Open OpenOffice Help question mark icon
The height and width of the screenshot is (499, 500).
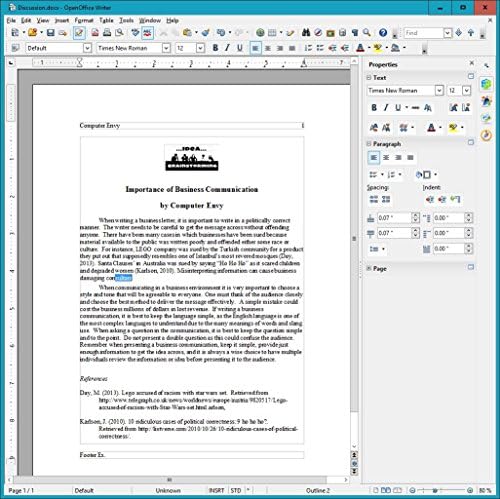[383, 33]
